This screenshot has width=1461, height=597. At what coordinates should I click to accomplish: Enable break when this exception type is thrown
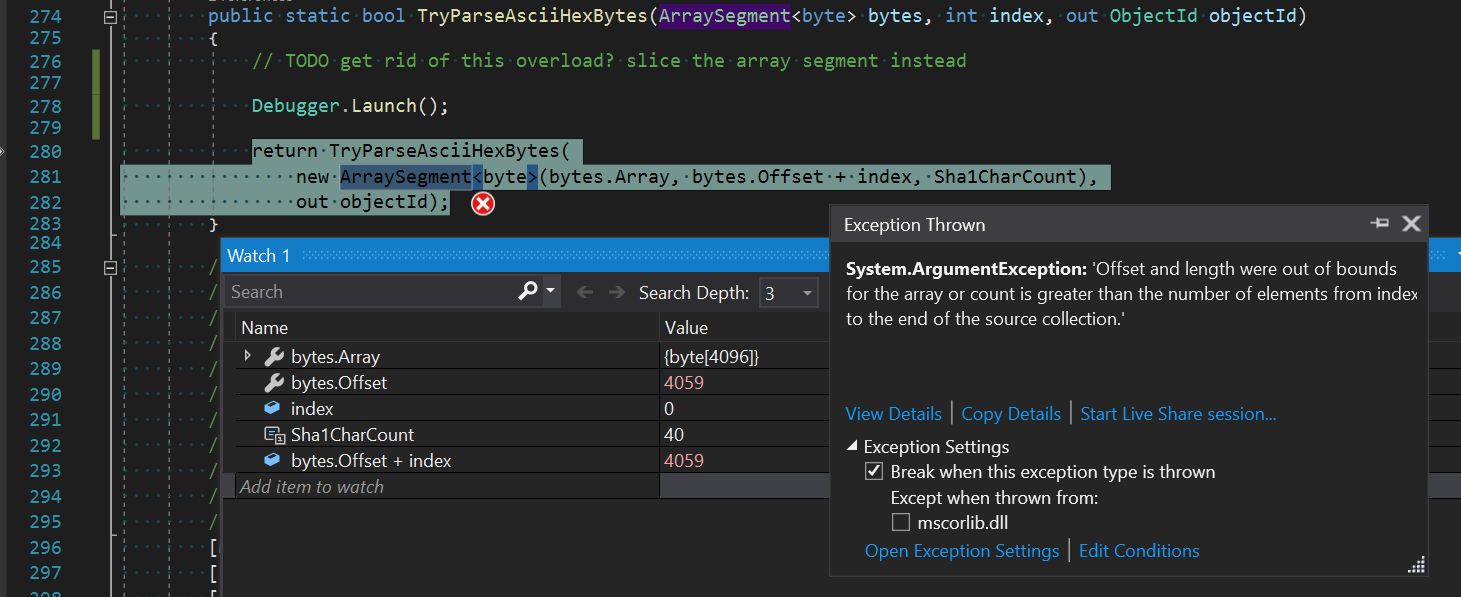(x=874, y=471)
